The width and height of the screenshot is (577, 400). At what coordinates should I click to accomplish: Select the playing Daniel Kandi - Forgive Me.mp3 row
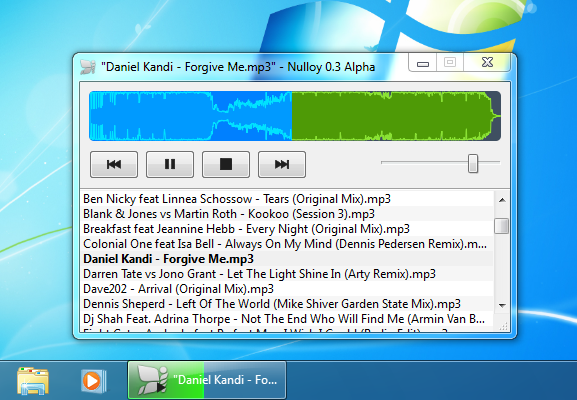point(287,259)
